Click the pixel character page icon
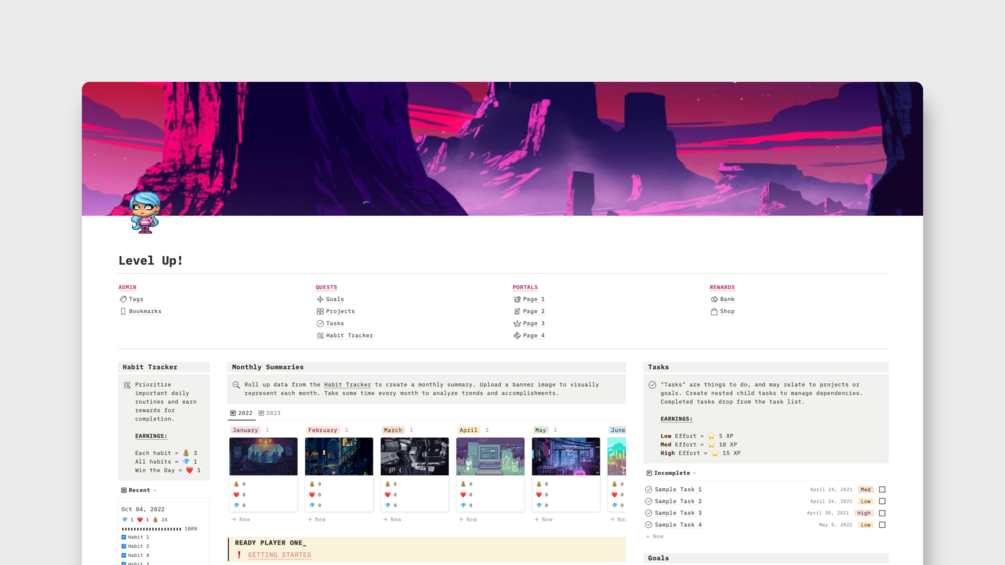1005x565 pixels. [145, 212]
